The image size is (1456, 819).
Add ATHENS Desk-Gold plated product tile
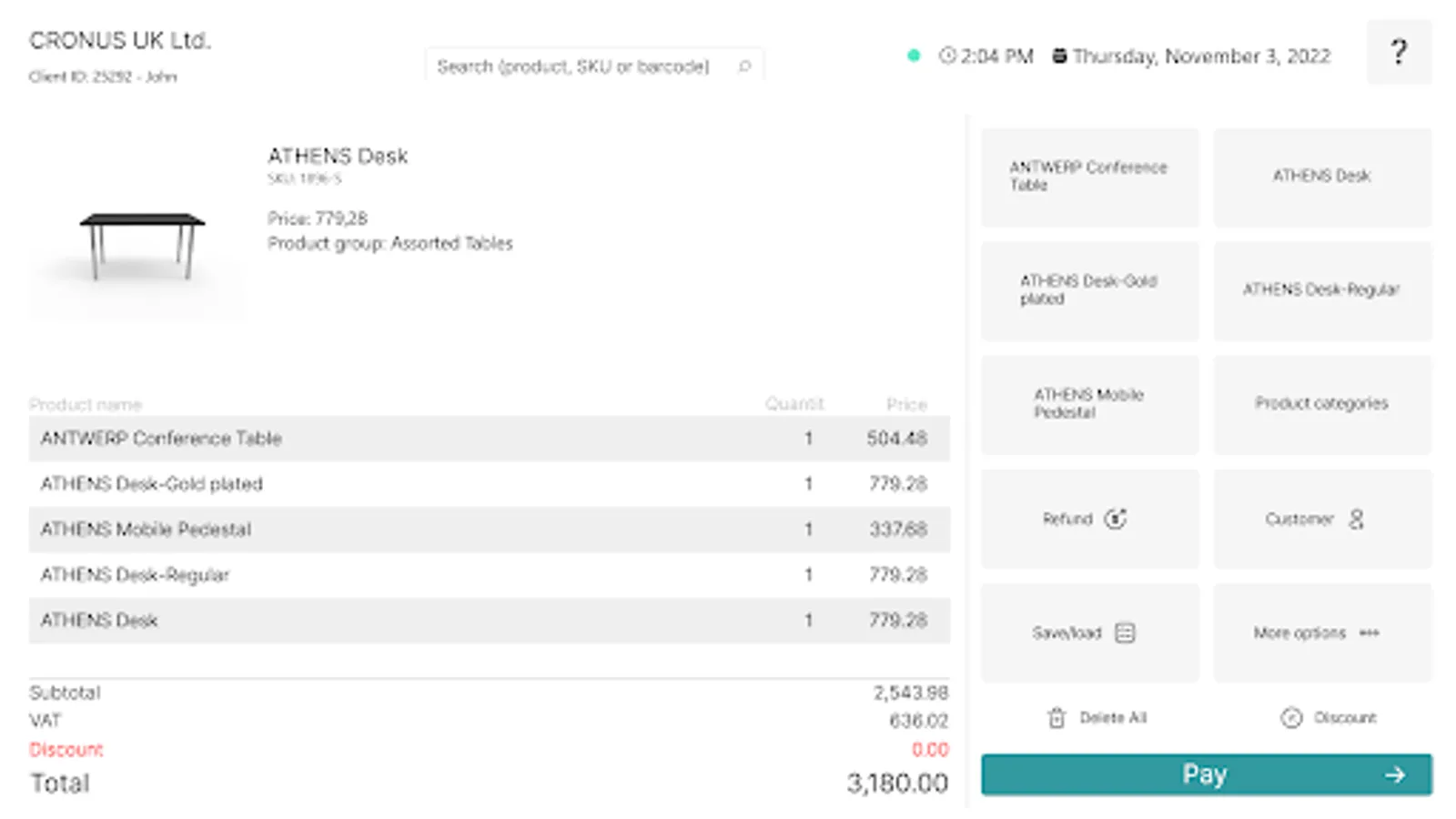[x=1089, y=290]
